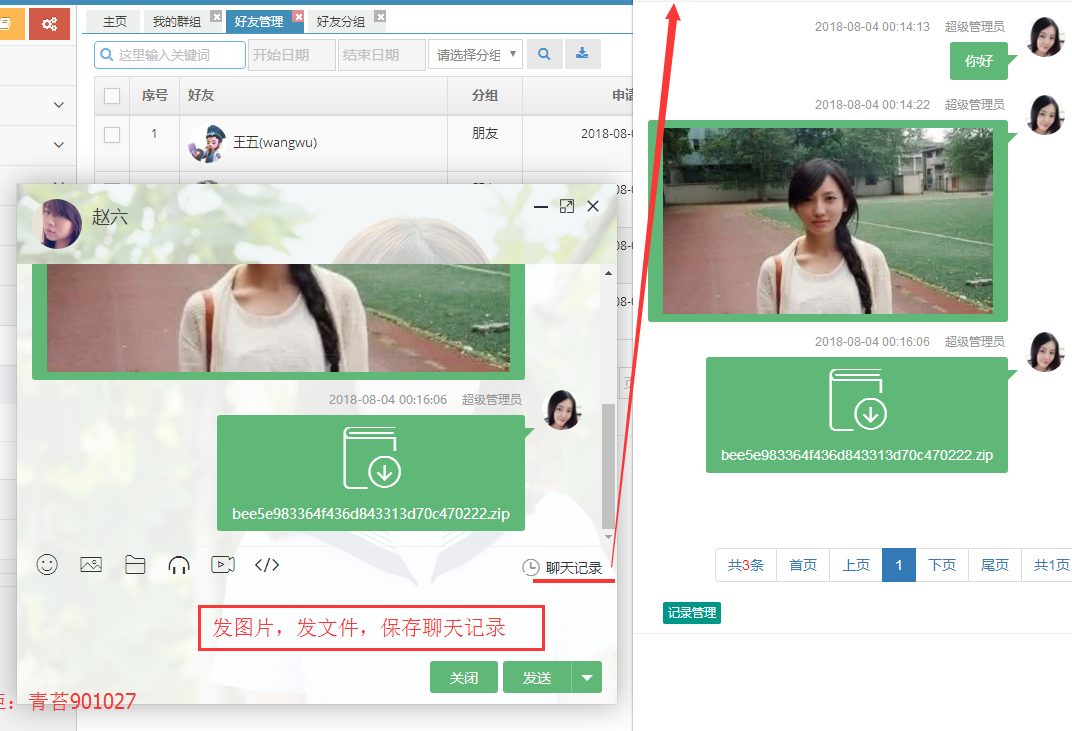
Task: Click the export download button
Action: tap(582, 54)
